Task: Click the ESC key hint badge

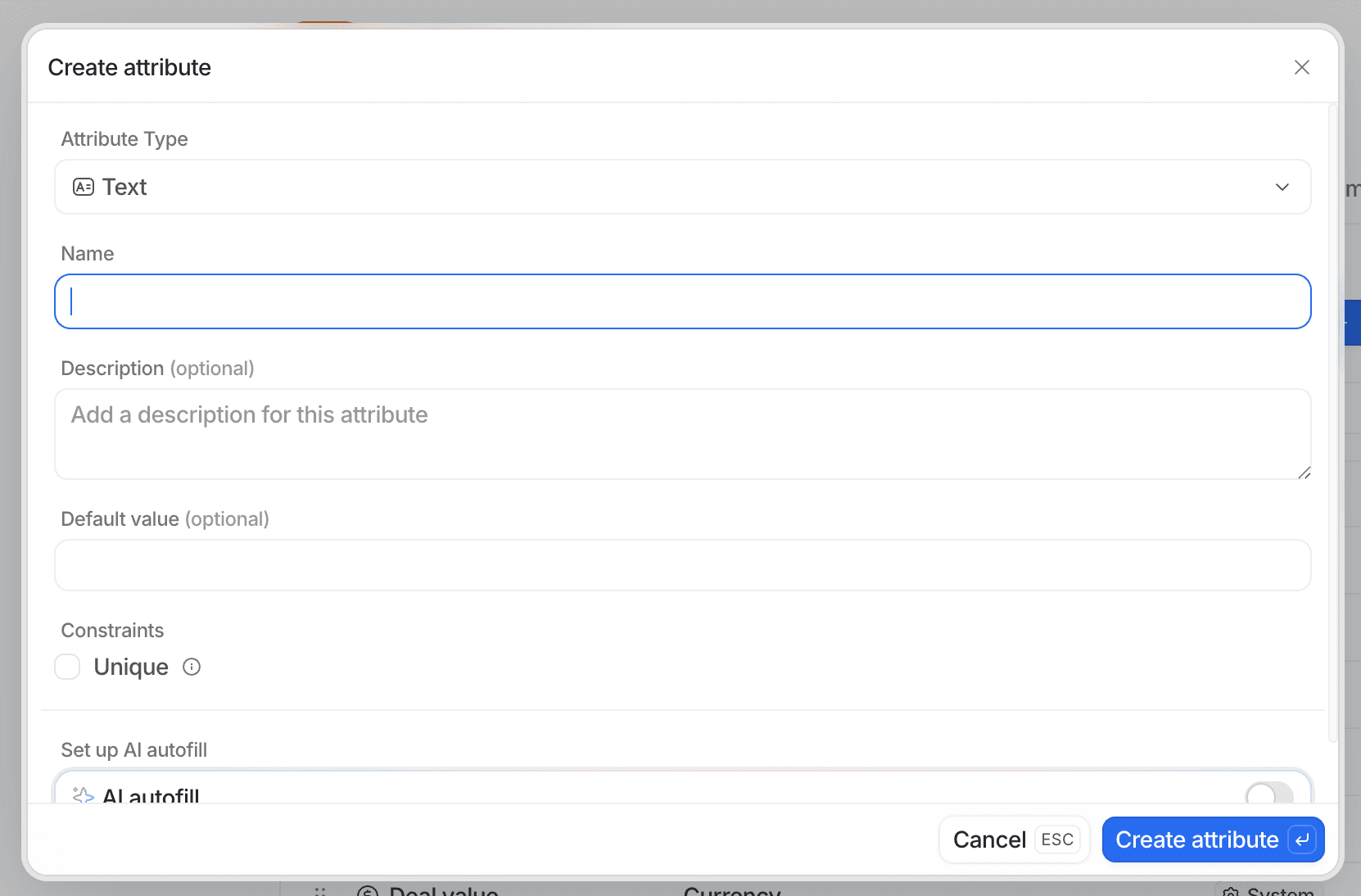Action: [x=1057, y=839]
